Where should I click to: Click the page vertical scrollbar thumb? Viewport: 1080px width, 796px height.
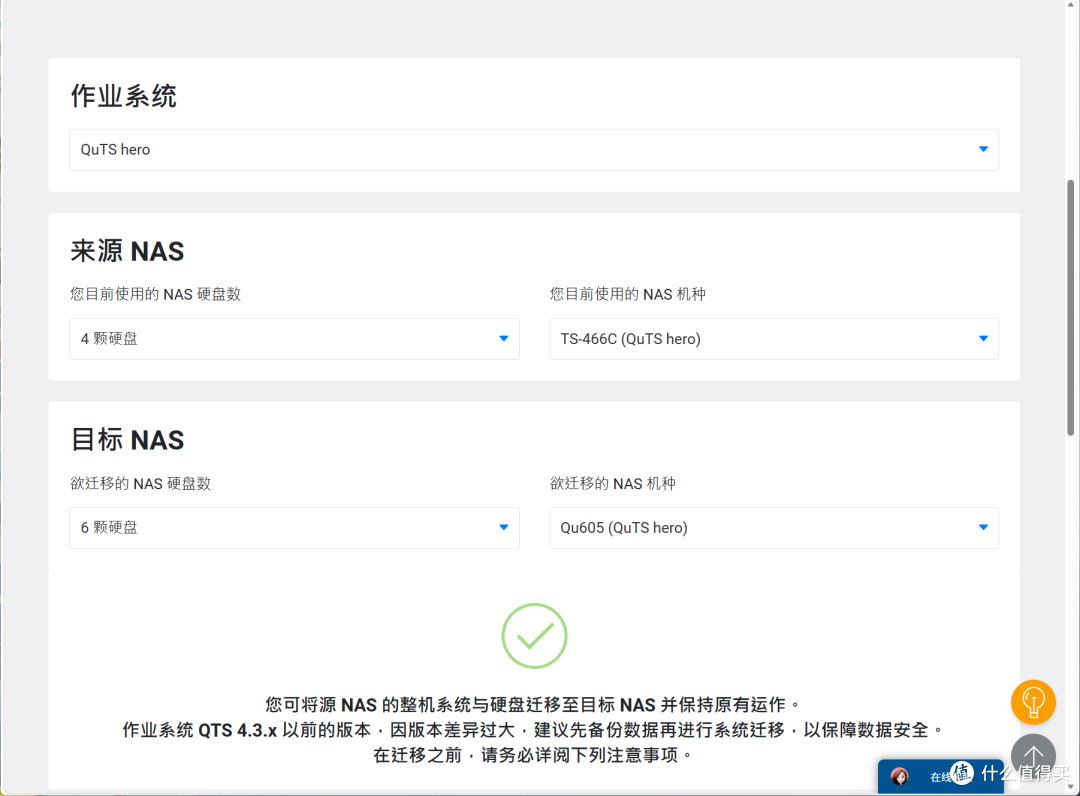coord(1071,307)
